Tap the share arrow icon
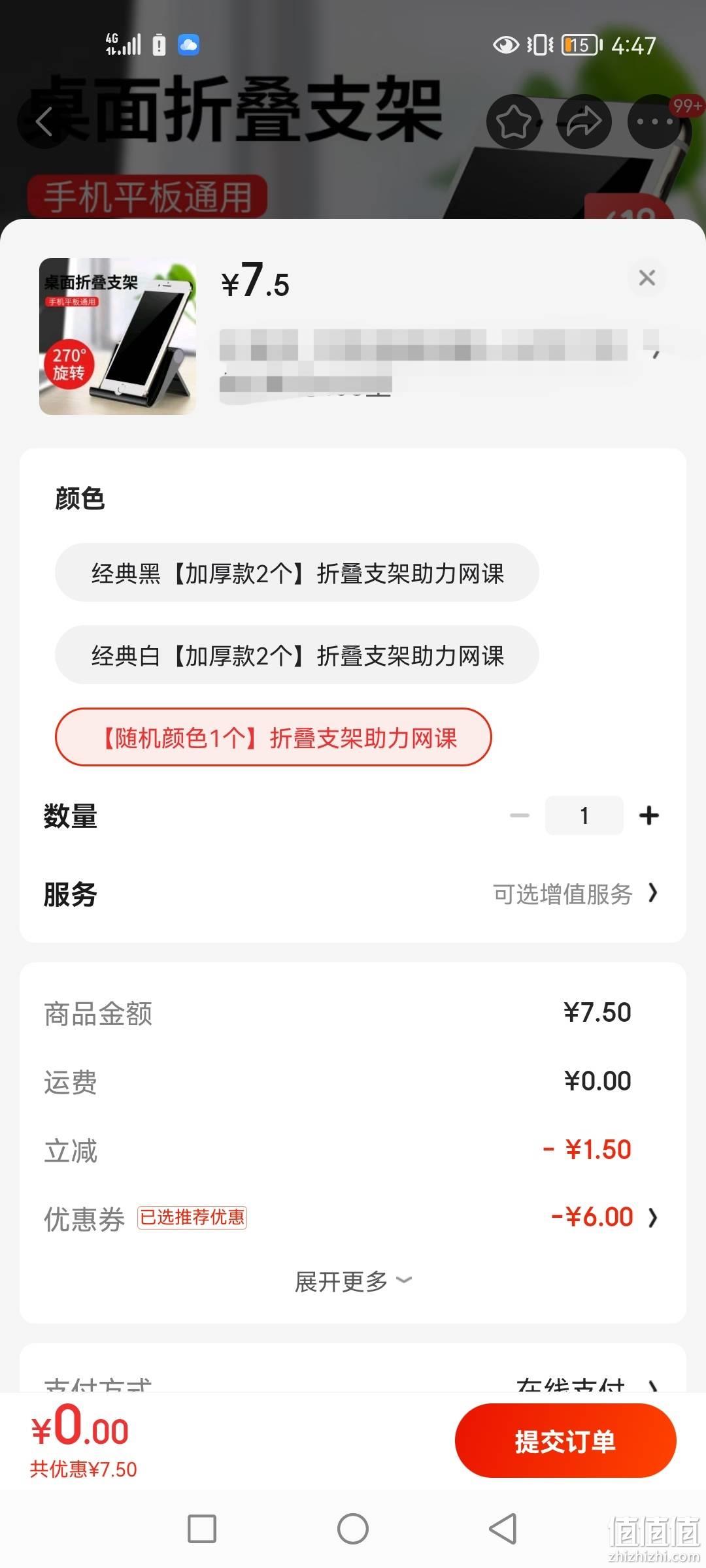This screenshot has height=1568, width=706. point(584,122)
